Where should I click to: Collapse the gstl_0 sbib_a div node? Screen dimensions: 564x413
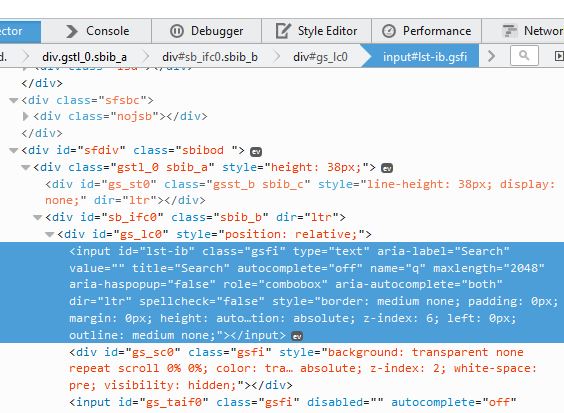pyautogui.click(x=26, y=167)
